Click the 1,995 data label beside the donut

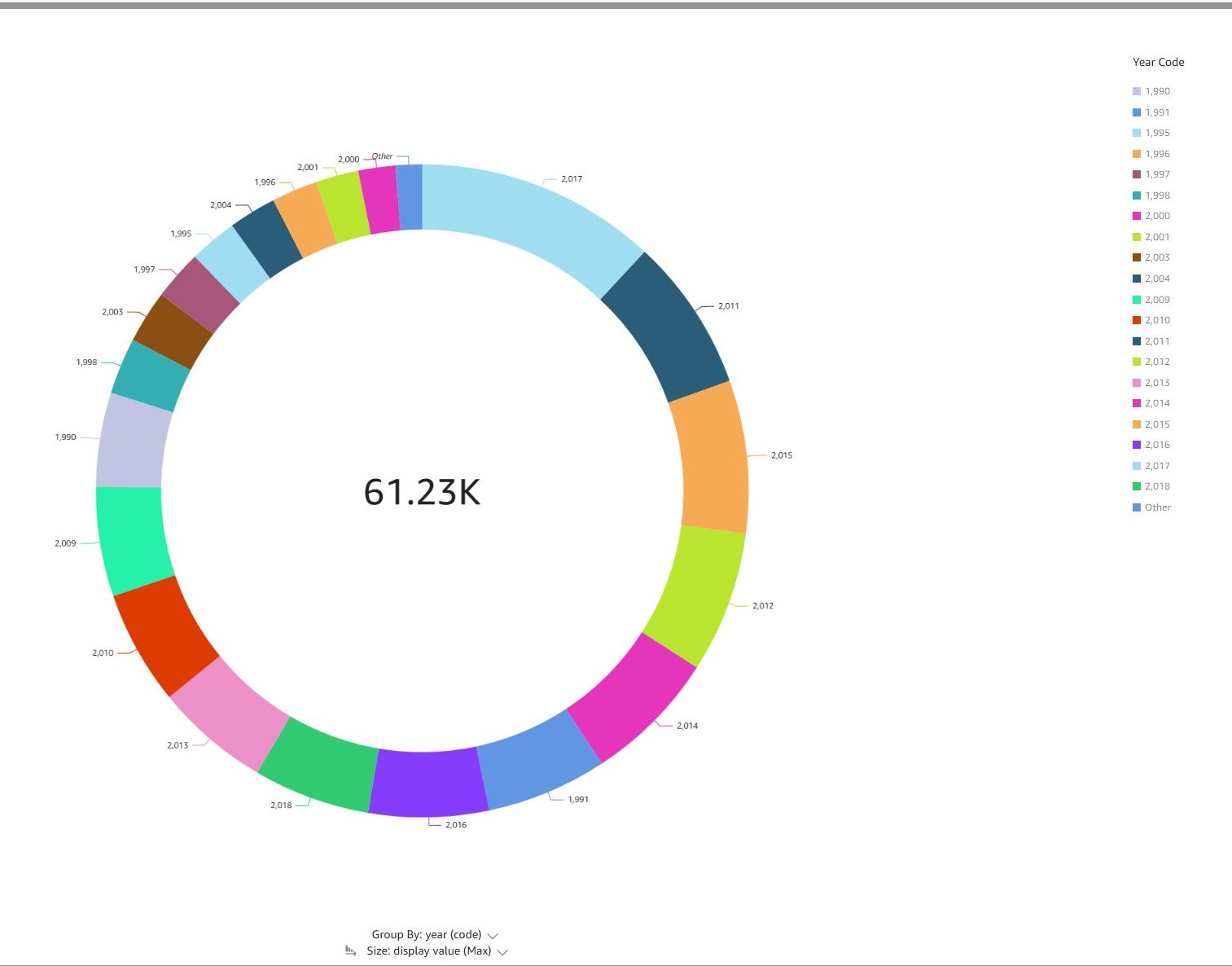click(181, 234)
